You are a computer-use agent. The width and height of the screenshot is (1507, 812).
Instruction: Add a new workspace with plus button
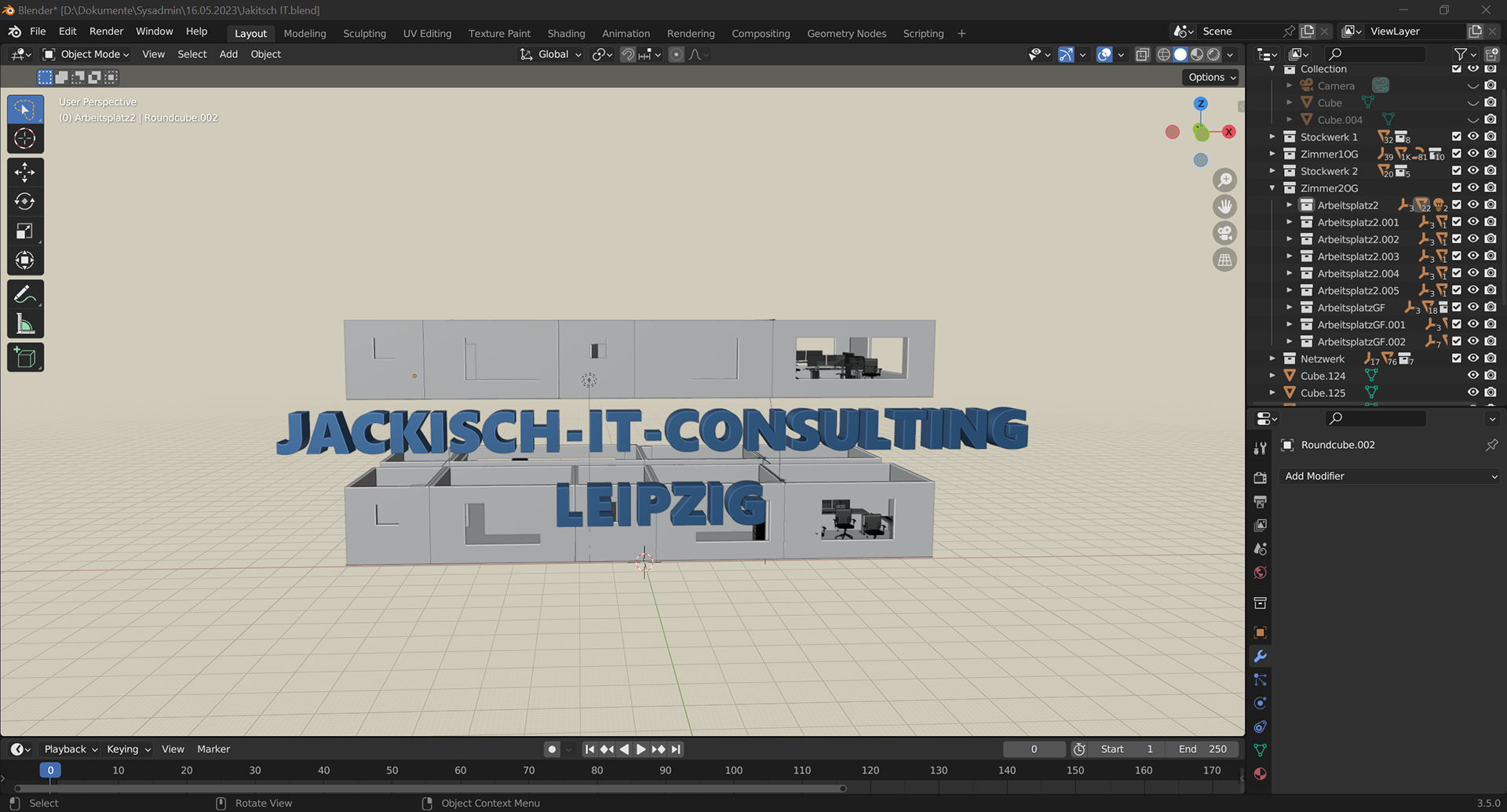tap(961, 33)
